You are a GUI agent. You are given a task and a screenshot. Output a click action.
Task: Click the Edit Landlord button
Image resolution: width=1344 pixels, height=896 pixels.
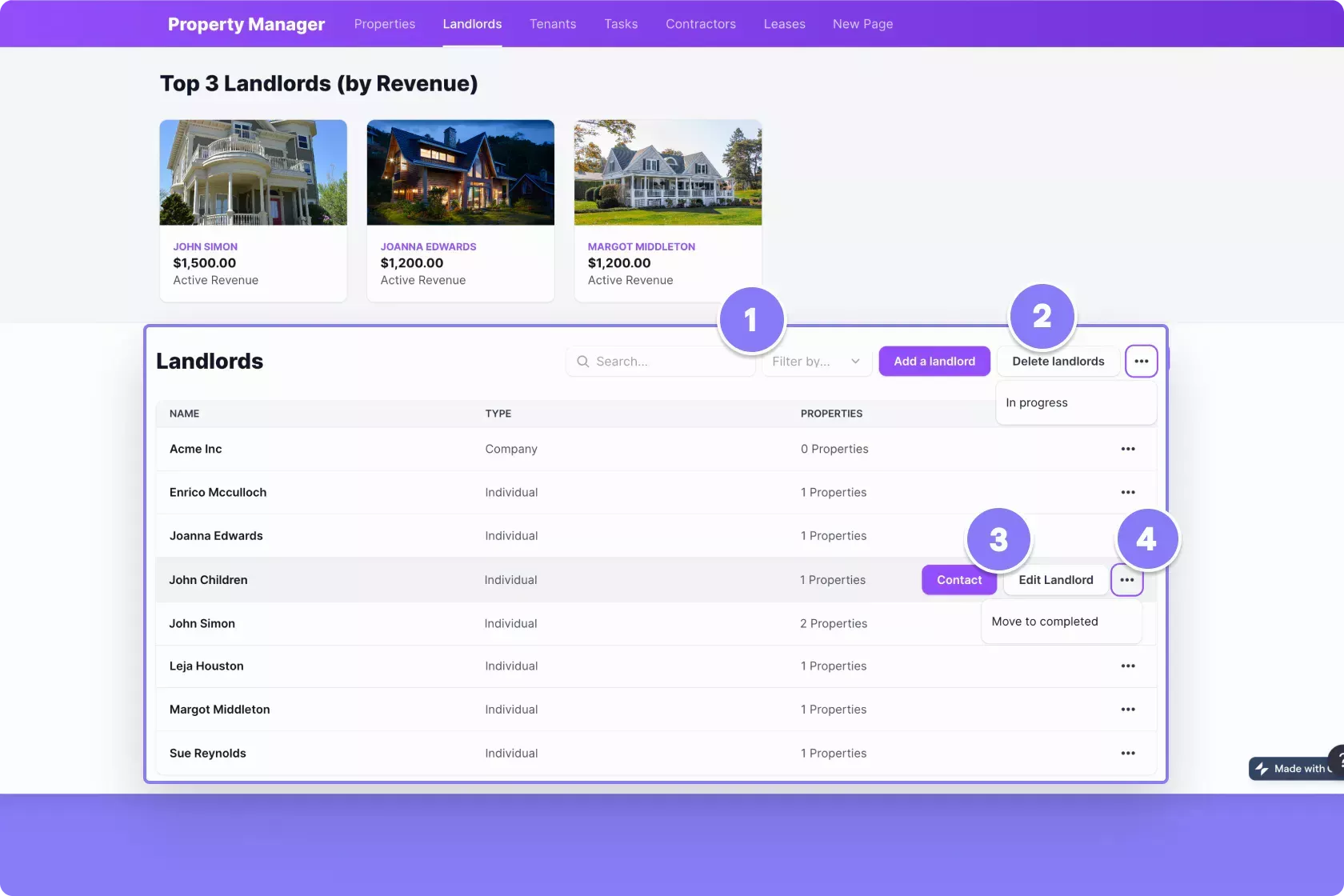coord(1055,580)
